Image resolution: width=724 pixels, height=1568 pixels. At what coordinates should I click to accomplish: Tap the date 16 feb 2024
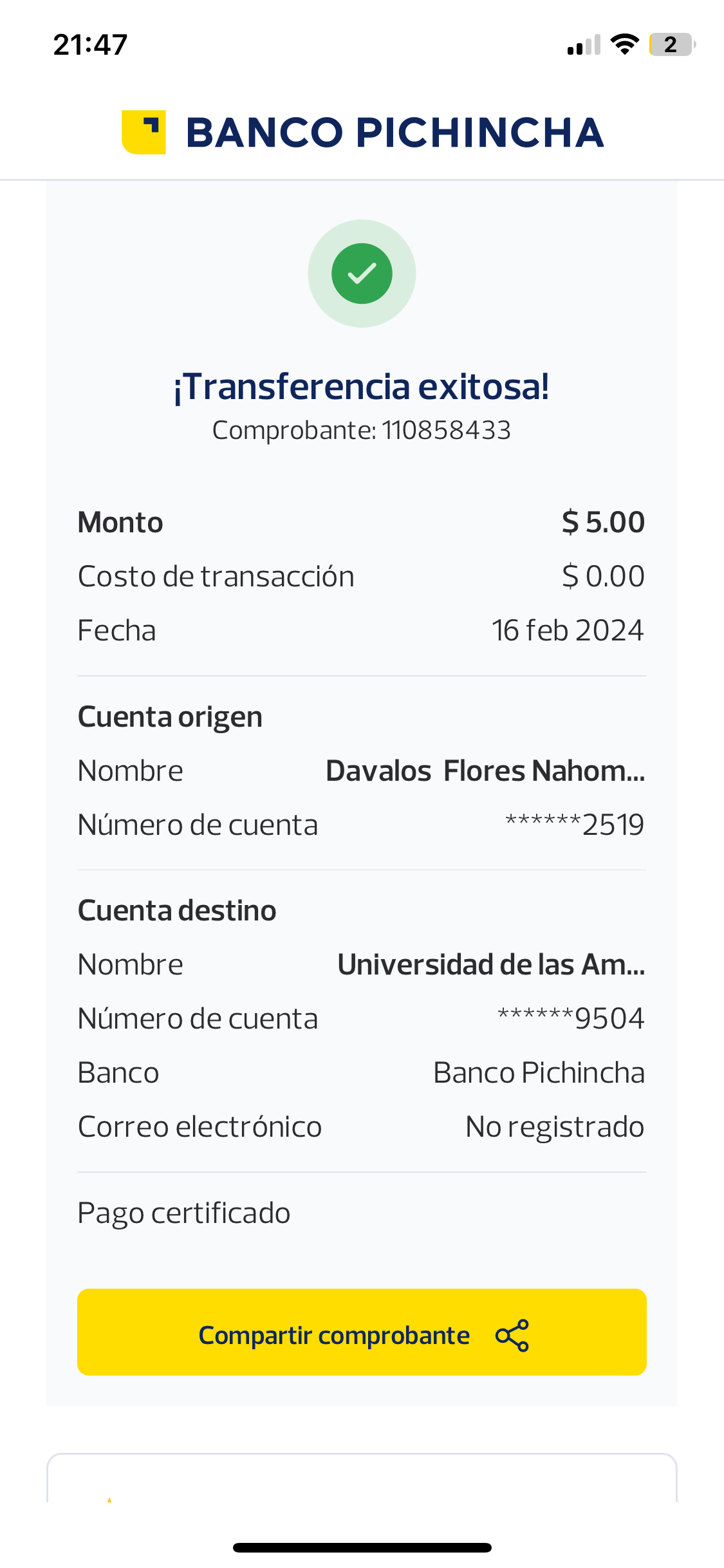click(x=568, y=630)
